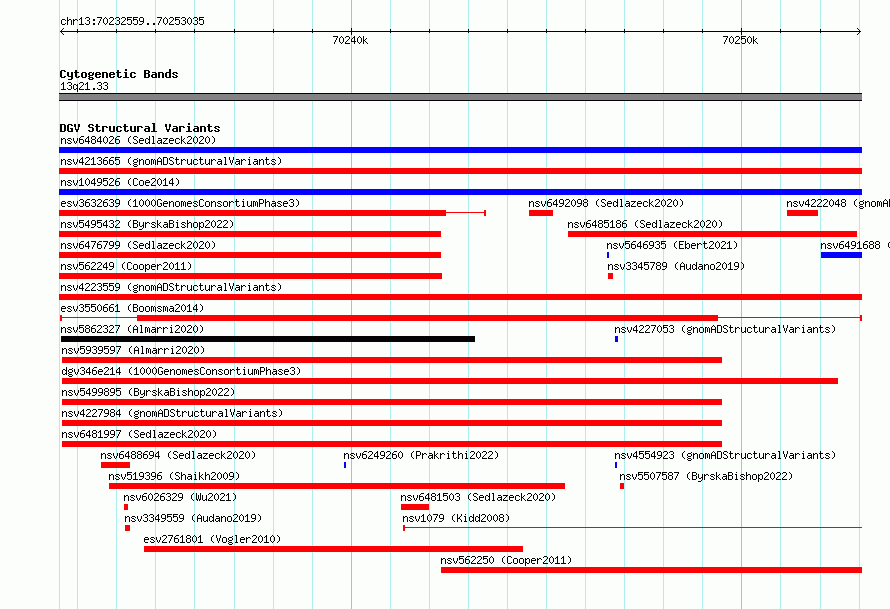Select the short red nsv6481503 bar
The image size is (890, 609).
point(415,507)
